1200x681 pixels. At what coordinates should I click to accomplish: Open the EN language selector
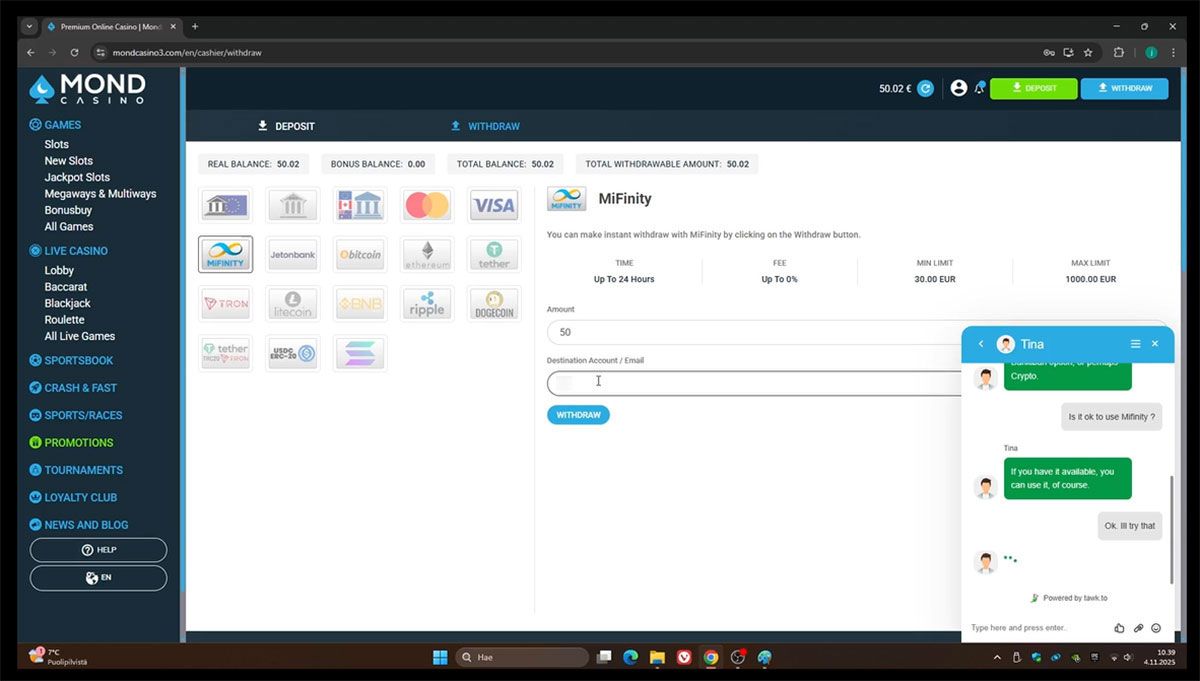click(98, 578)
